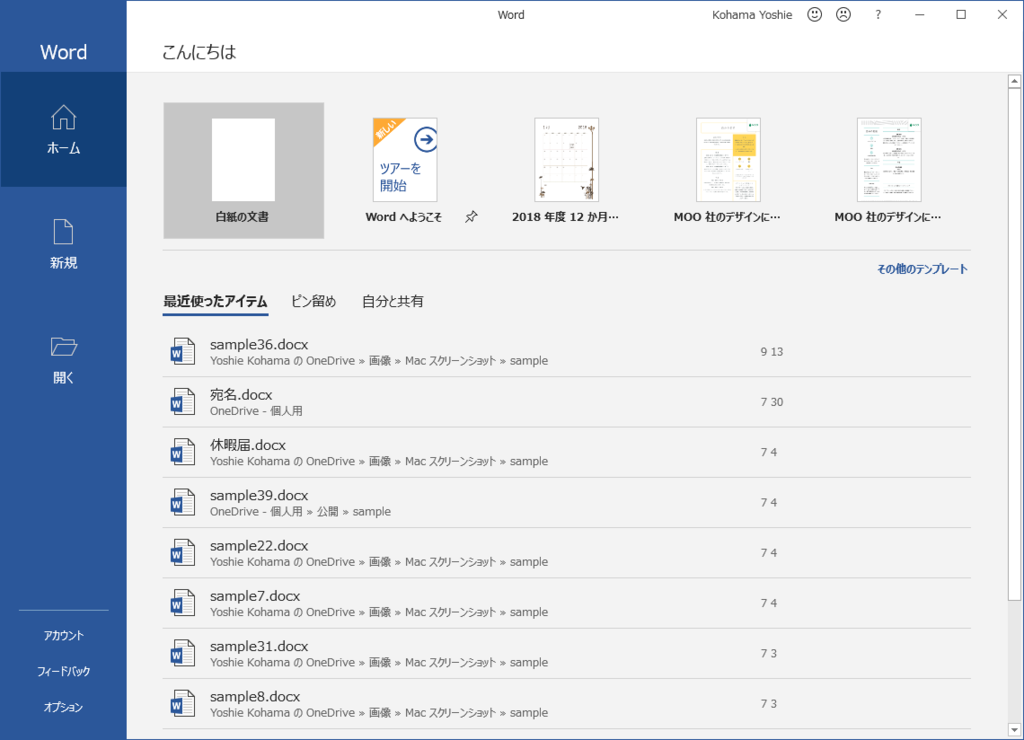1024x740 pixels.
Task: Click the Word file icon for sample31.docx
Action: 183,653
